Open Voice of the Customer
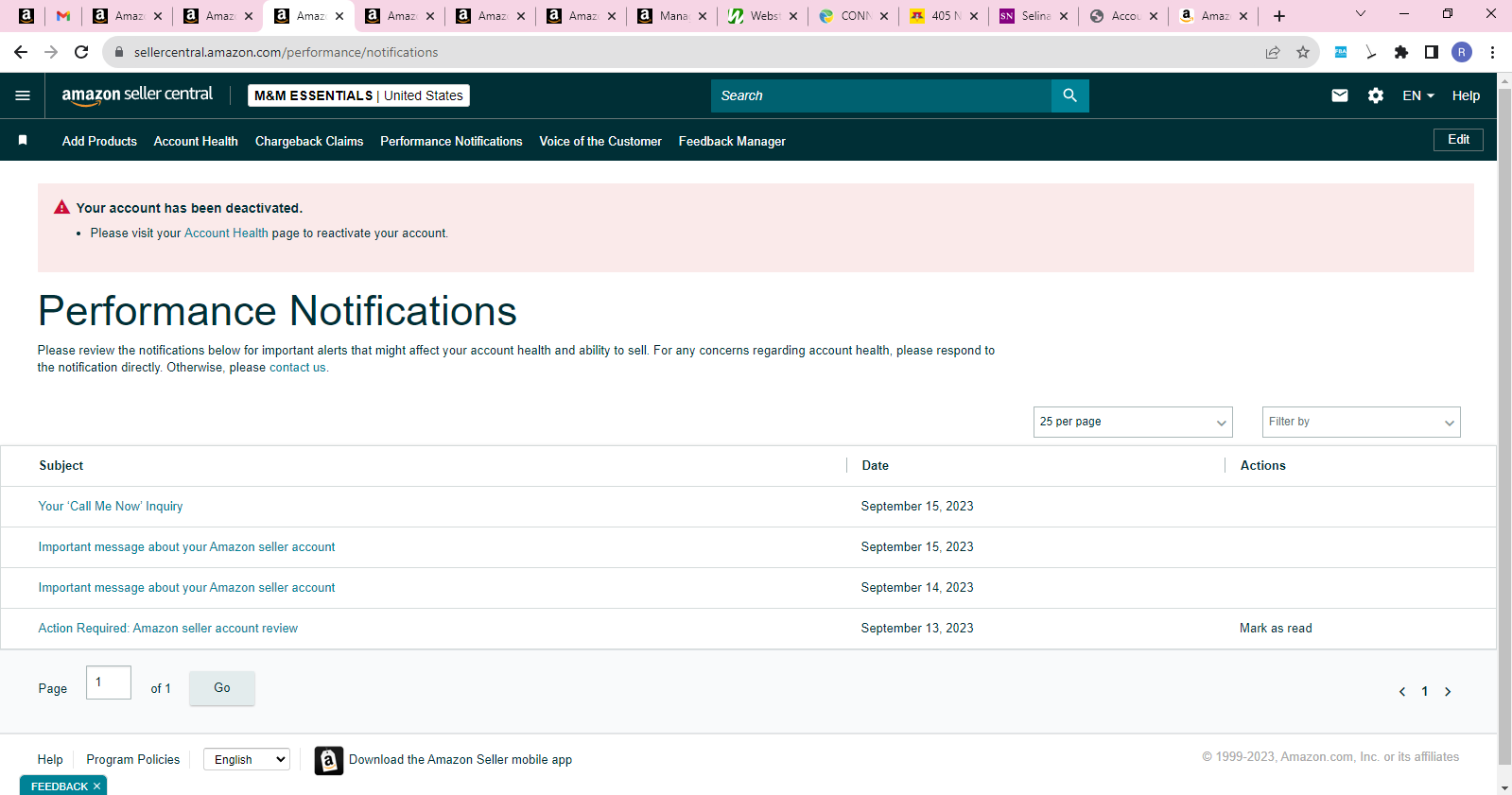Screen dimensions: 1512x795 pos(600,141)
